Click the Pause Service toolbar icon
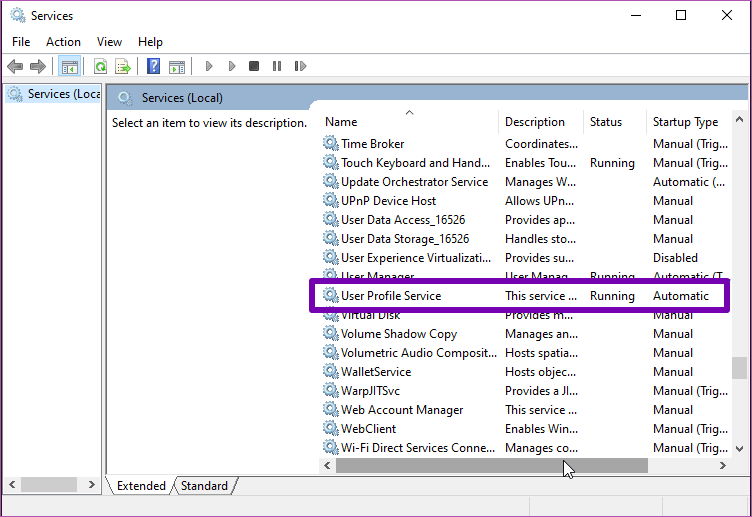This screenshot has width=752, height=517. click(277, 67)
